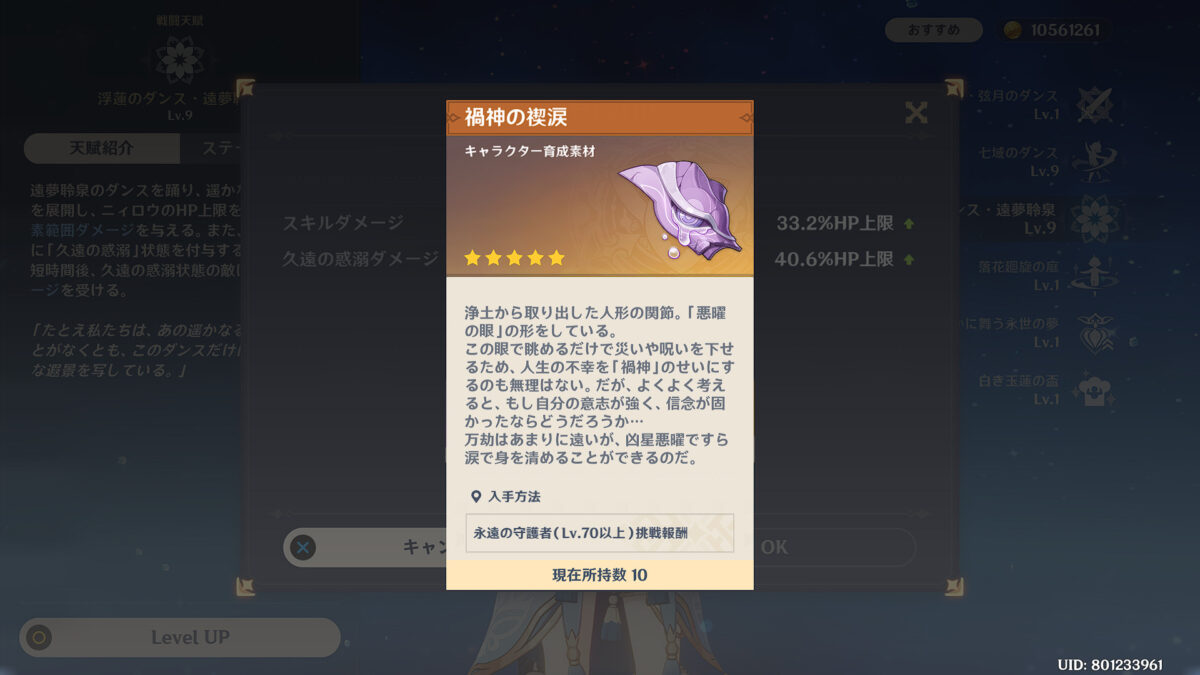Screen dimensions: 1200x675
Task: Open 永遠の守護者 challenge reward source
Action: click(x=600, y=533)
